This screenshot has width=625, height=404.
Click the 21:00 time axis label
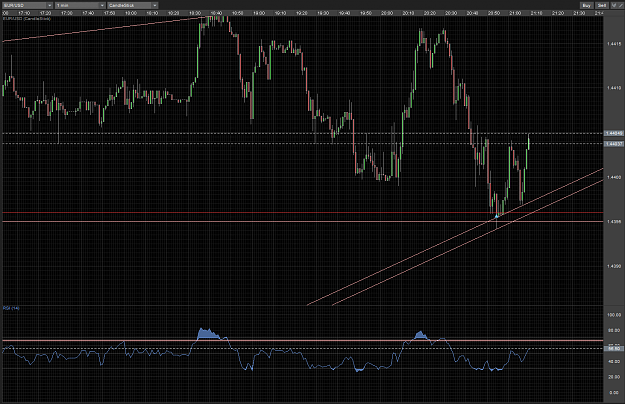click(x=515, y=13)
